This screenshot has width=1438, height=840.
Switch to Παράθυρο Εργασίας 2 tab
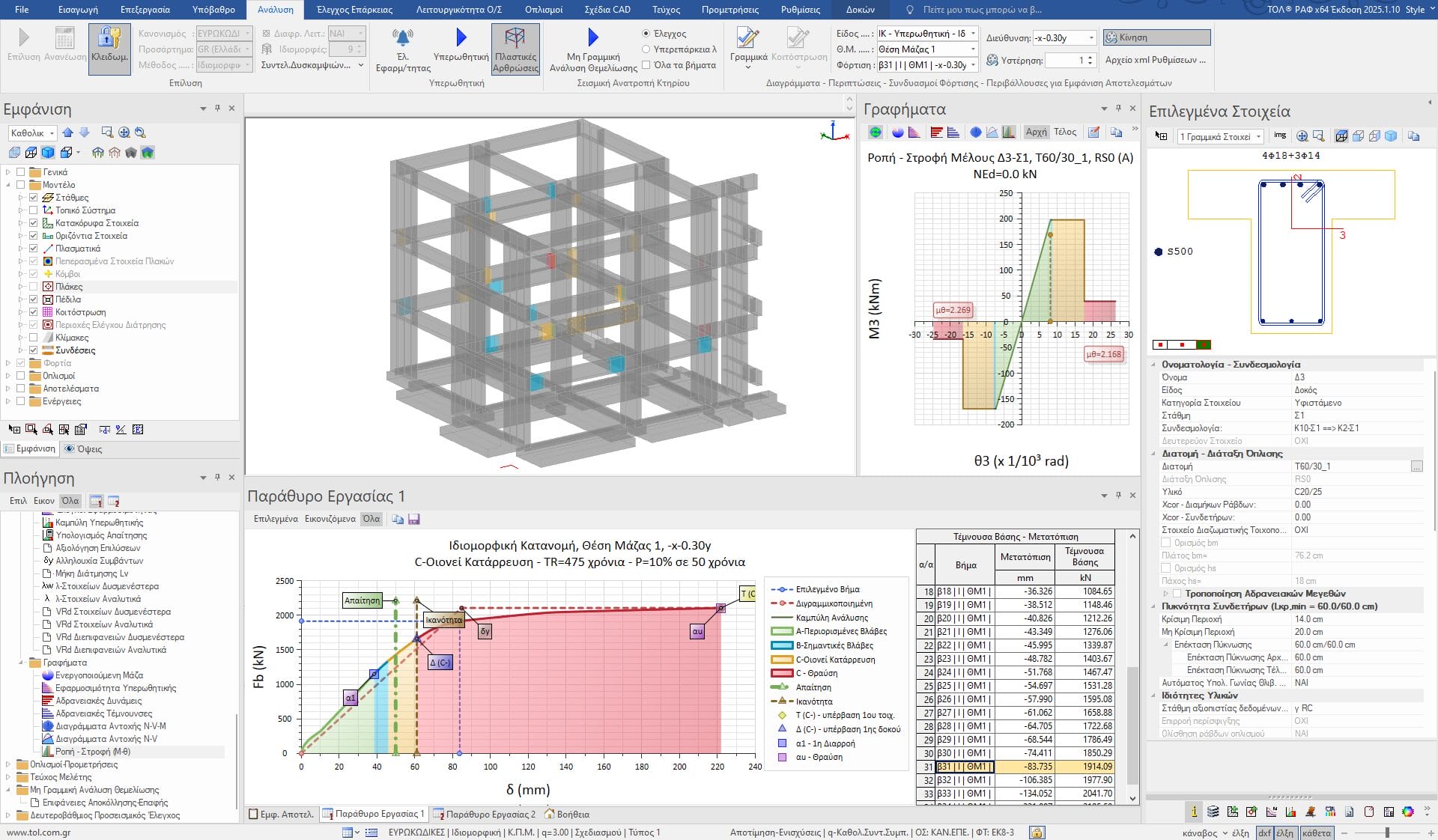pos(485,814)
